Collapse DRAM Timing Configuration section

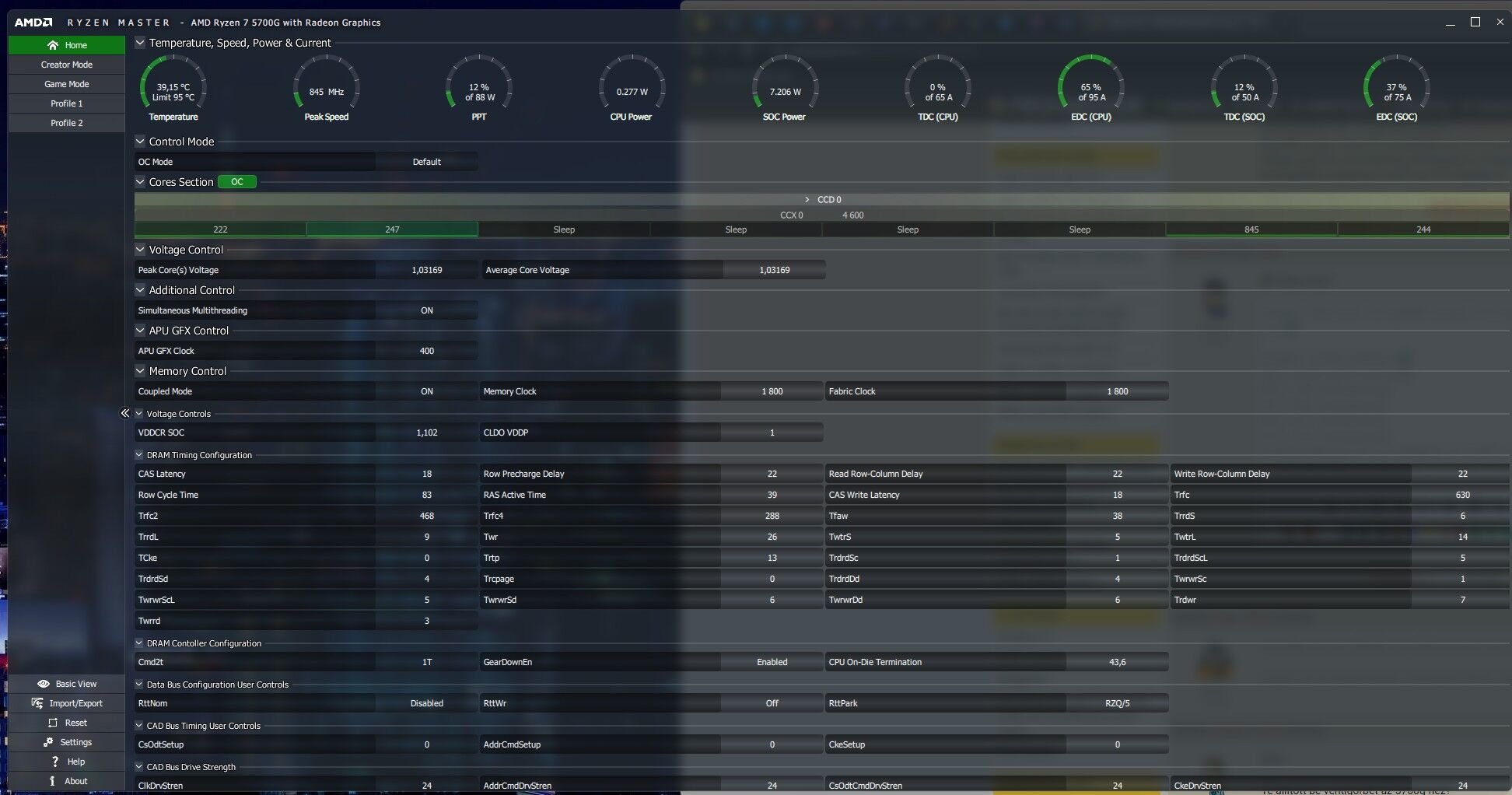(x=139, y=455)
